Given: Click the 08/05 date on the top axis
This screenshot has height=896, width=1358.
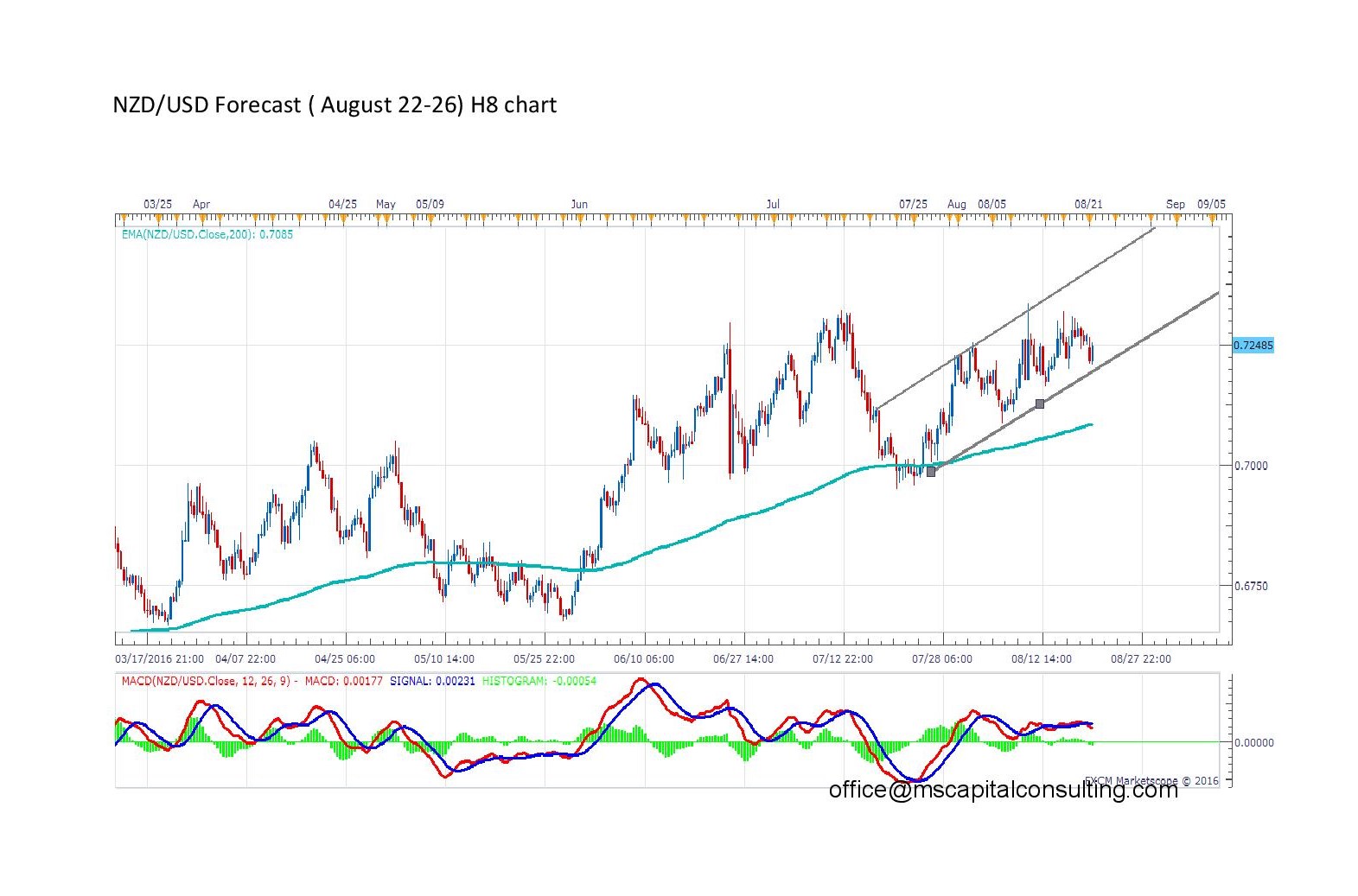Looking at the screenshot, I should click(991, 204).
